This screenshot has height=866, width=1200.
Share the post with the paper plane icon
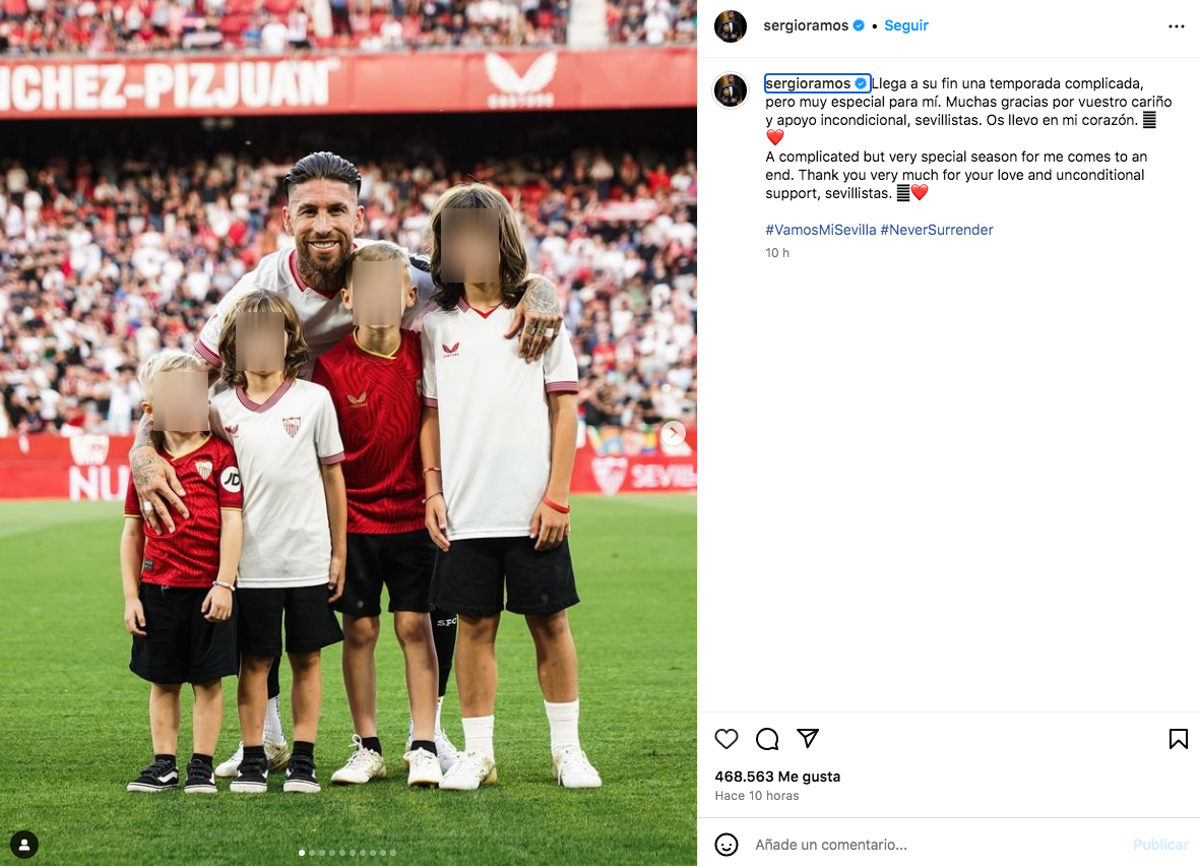pos(808,738)
